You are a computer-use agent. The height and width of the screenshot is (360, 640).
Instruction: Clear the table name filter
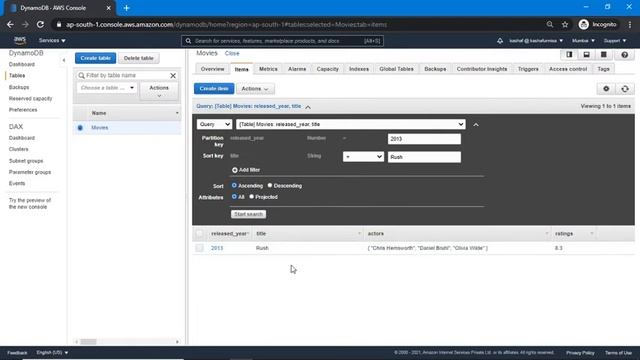click(173, 76)
